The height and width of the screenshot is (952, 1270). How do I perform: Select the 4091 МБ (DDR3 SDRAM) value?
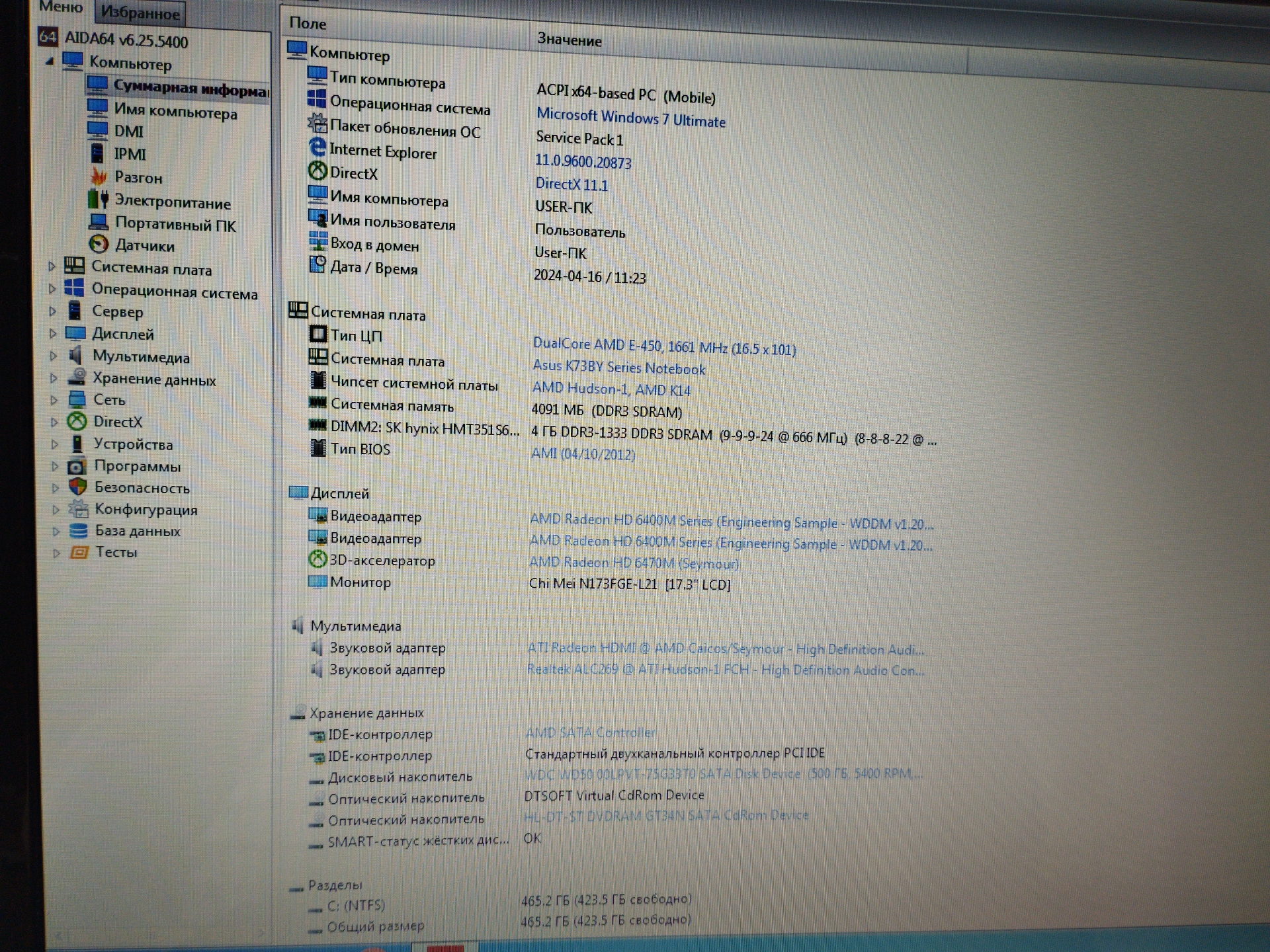(607, 411)
